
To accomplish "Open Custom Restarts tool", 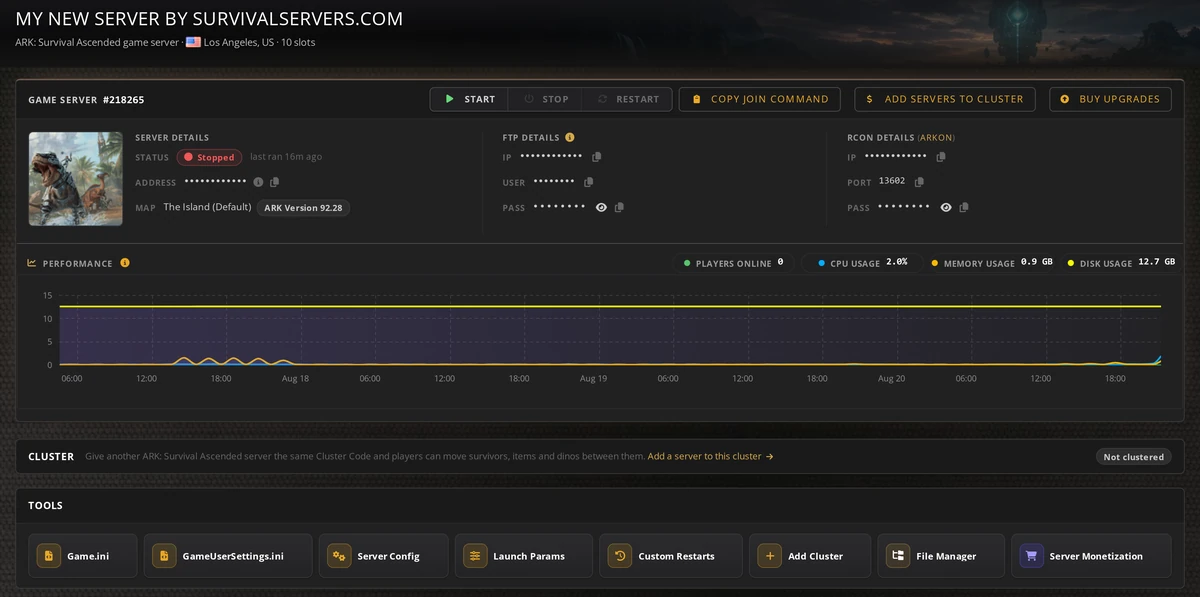I will click(671, 556).
